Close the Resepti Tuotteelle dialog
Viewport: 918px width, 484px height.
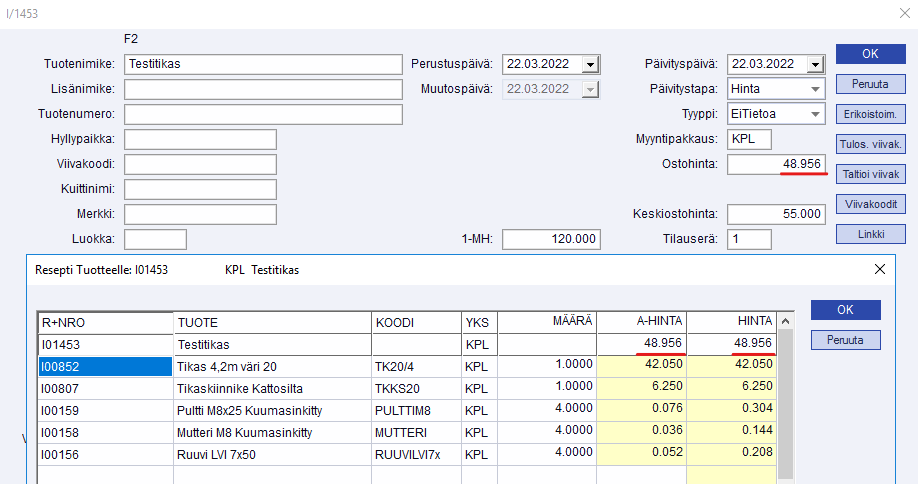point(880,269)
